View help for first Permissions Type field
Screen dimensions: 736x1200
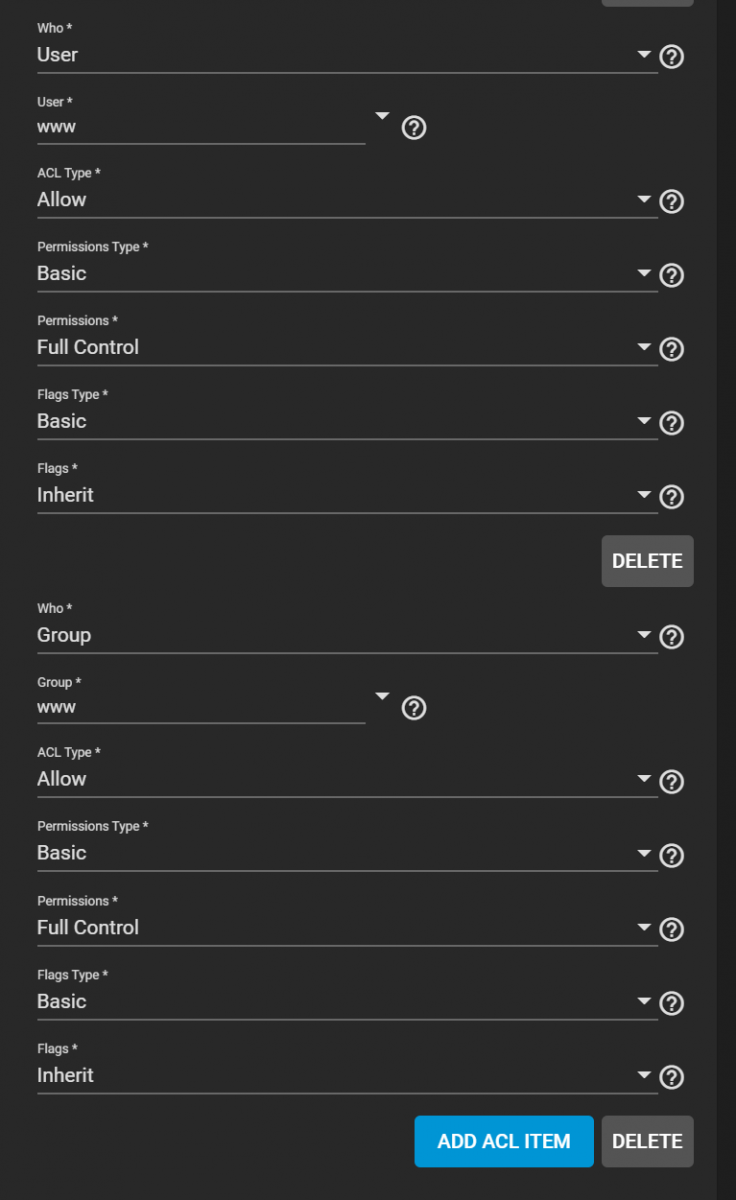click(x=672, y=276)
